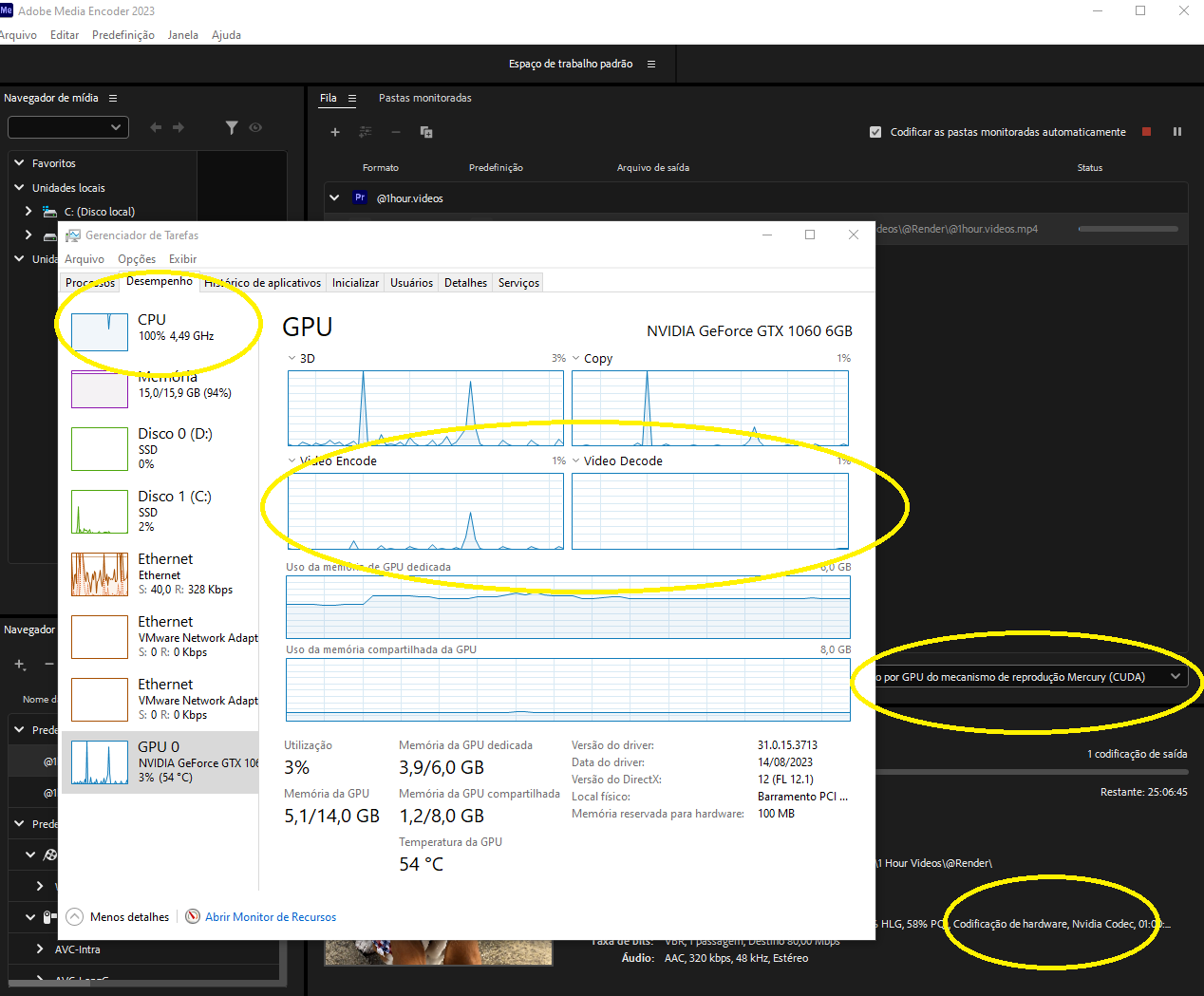Duplicate the selected queue item
Viewport: 1204px width, 996px height.
tap(425, 132)
